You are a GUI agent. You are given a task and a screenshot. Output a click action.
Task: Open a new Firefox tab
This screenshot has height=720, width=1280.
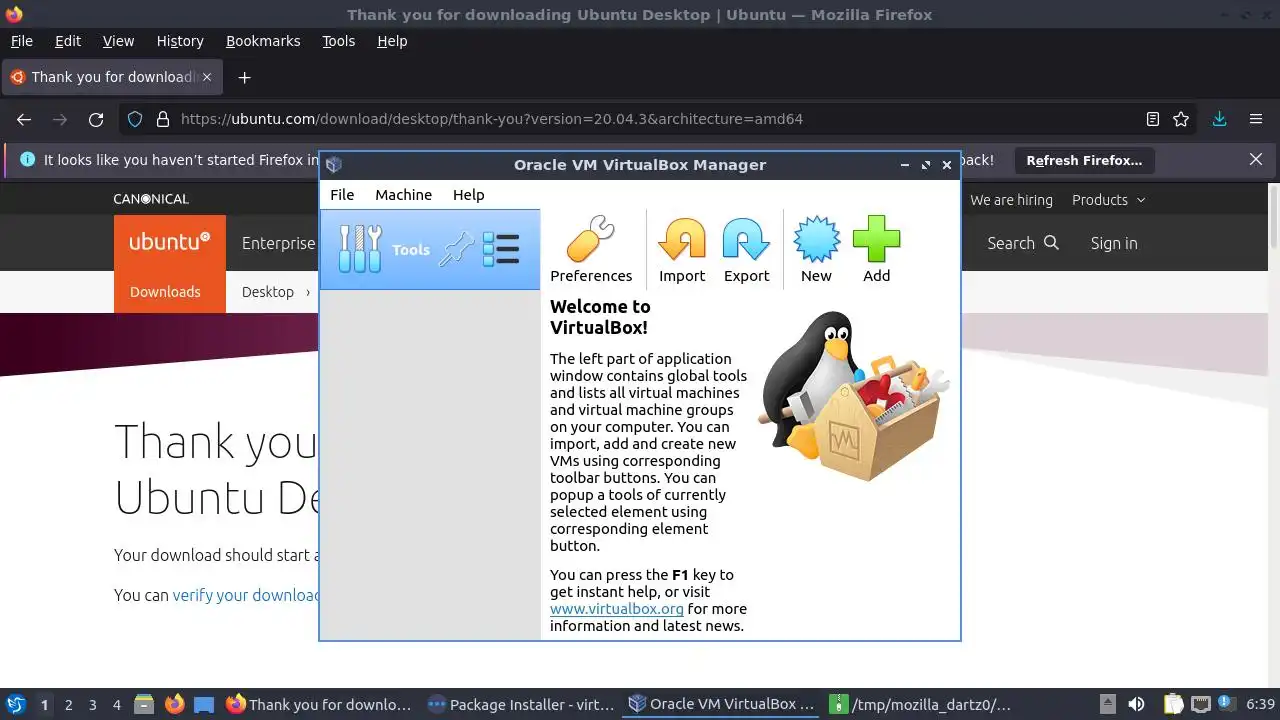click(x=244, y=77)
